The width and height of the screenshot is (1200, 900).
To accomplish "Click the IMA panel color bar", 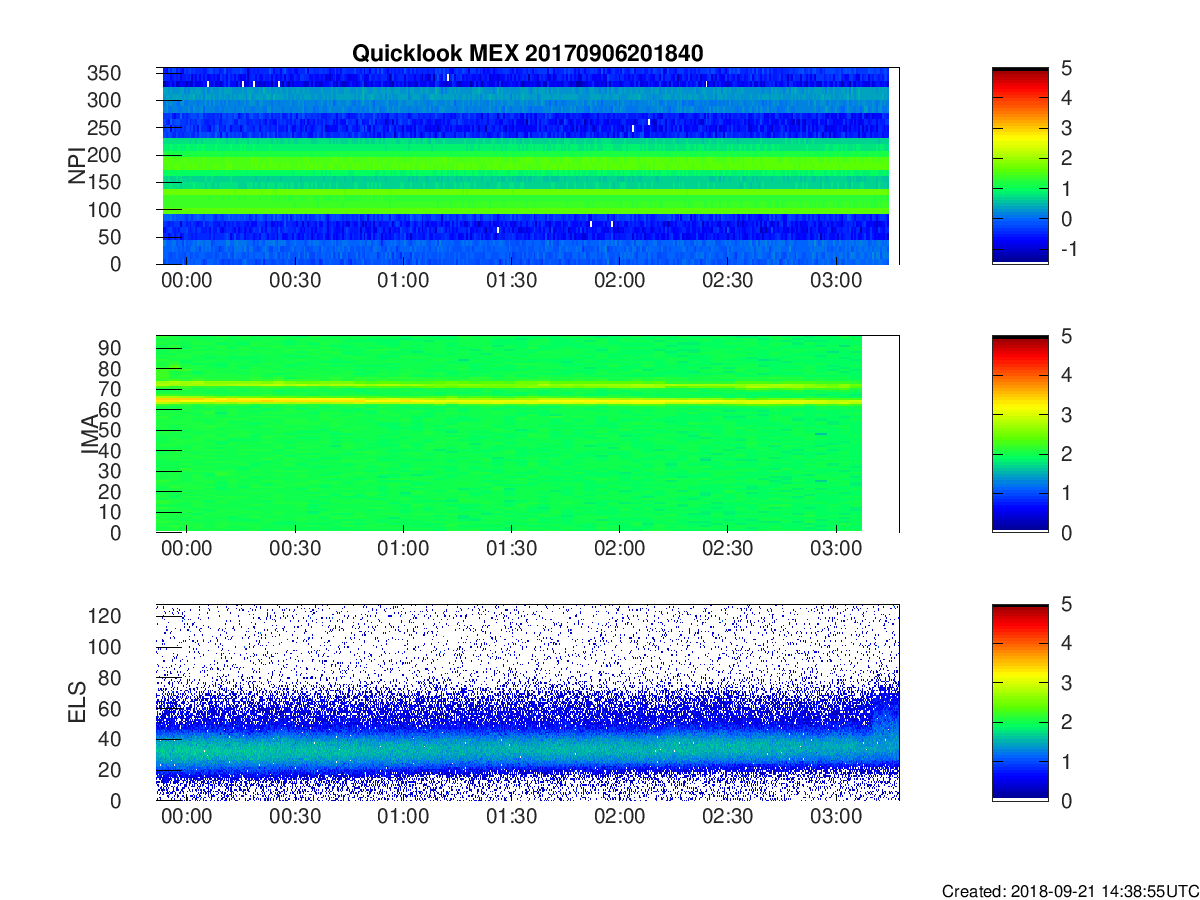I will click(x=1020, y=434).
